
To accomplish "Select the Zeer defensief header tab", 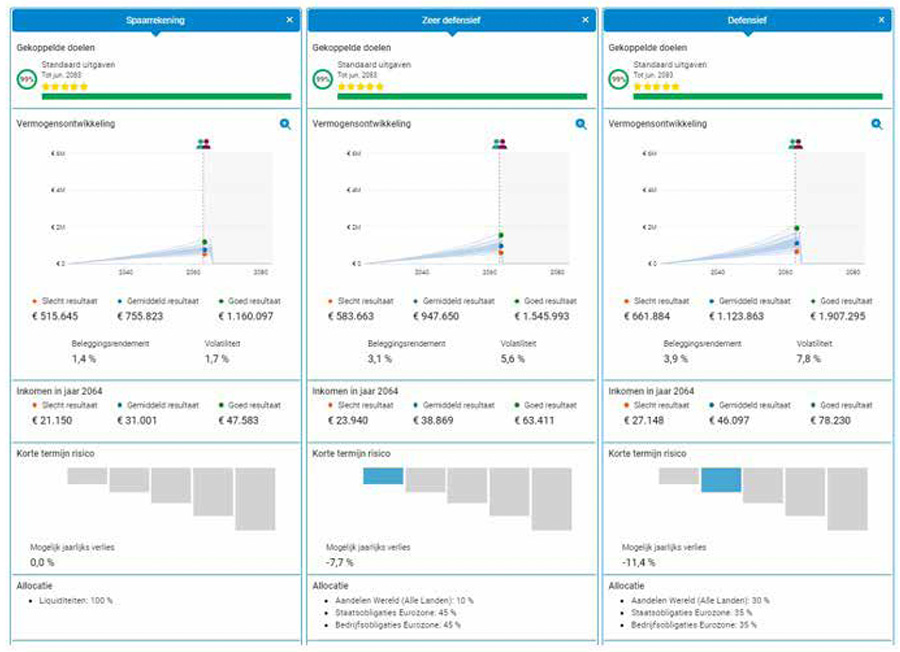I will [450, 20].
